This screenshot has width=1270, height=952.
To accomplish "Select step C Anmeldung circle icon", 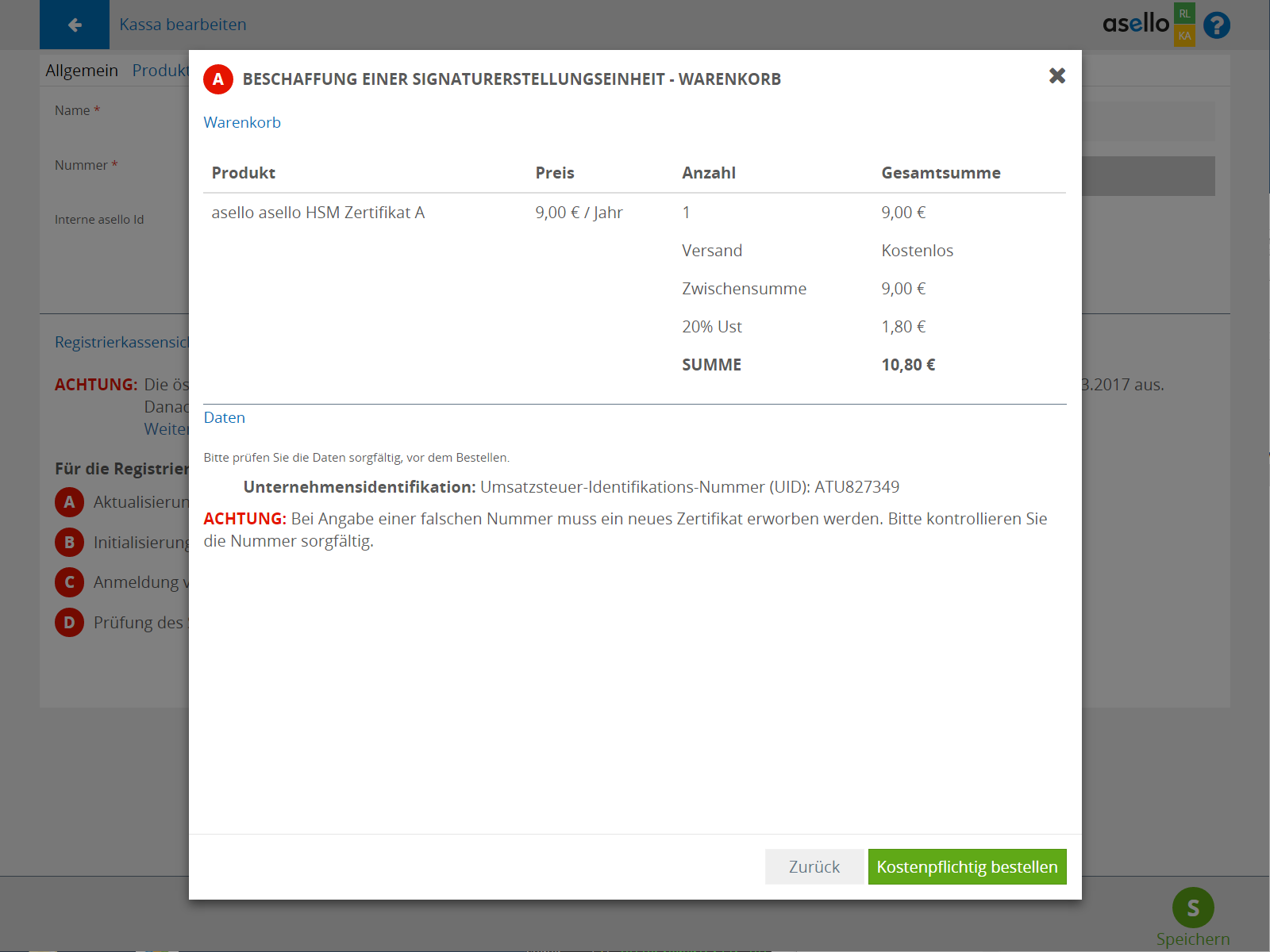I will tap(69, 582).
